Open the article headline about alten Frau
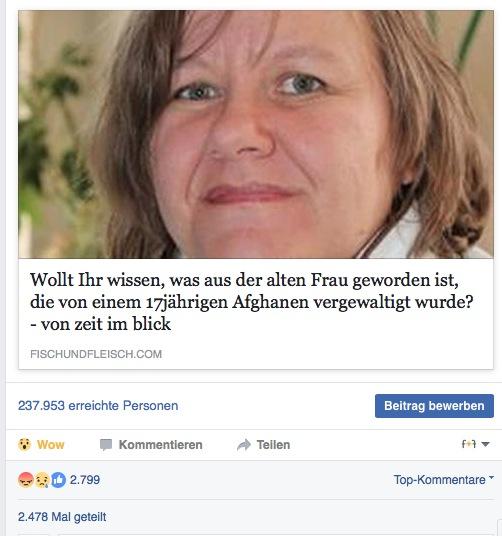The image size is (502, 536). (251, 302)
